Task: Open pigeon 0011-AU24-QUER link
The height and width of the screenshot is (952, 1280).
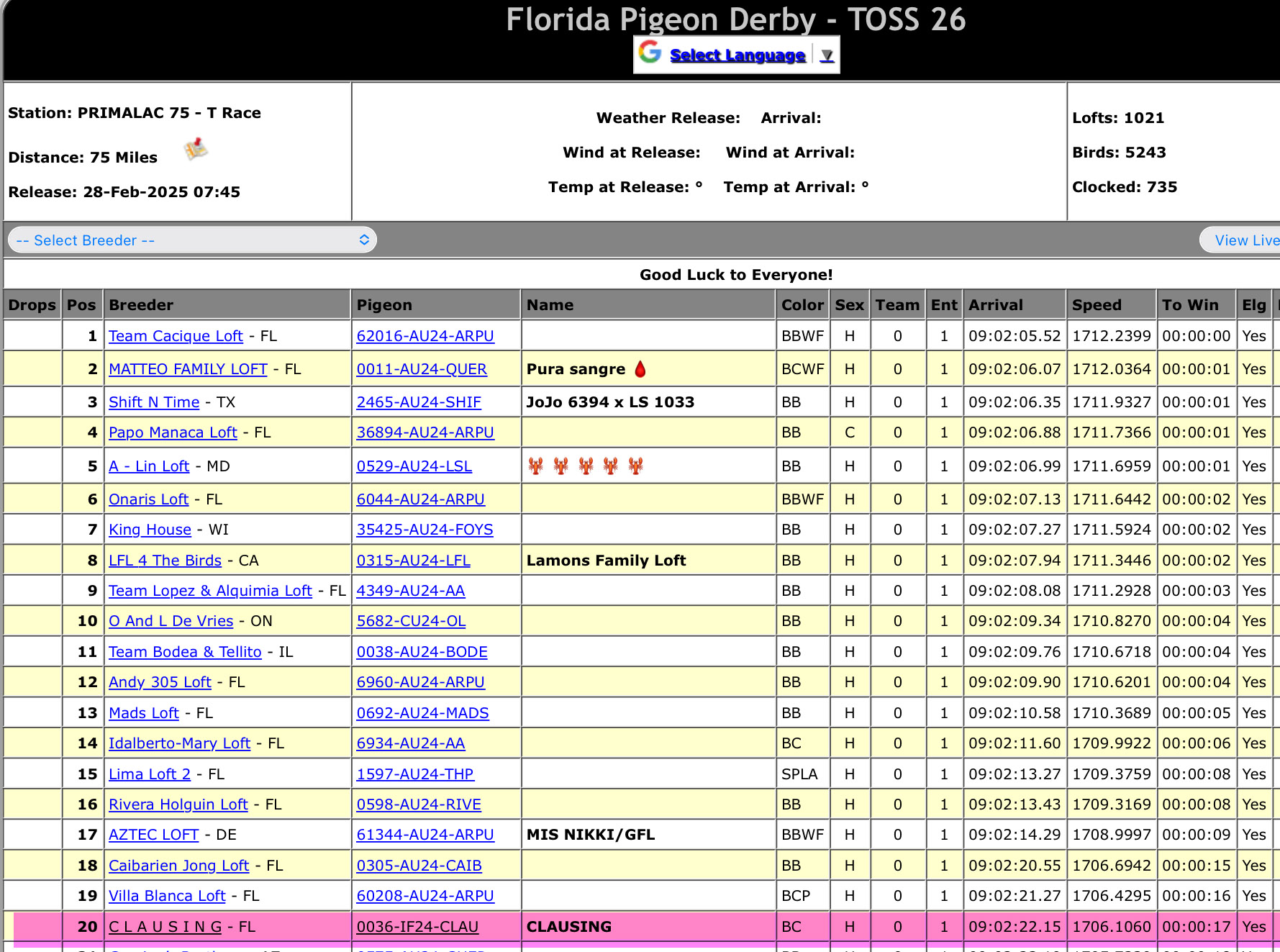Action: 422,369
